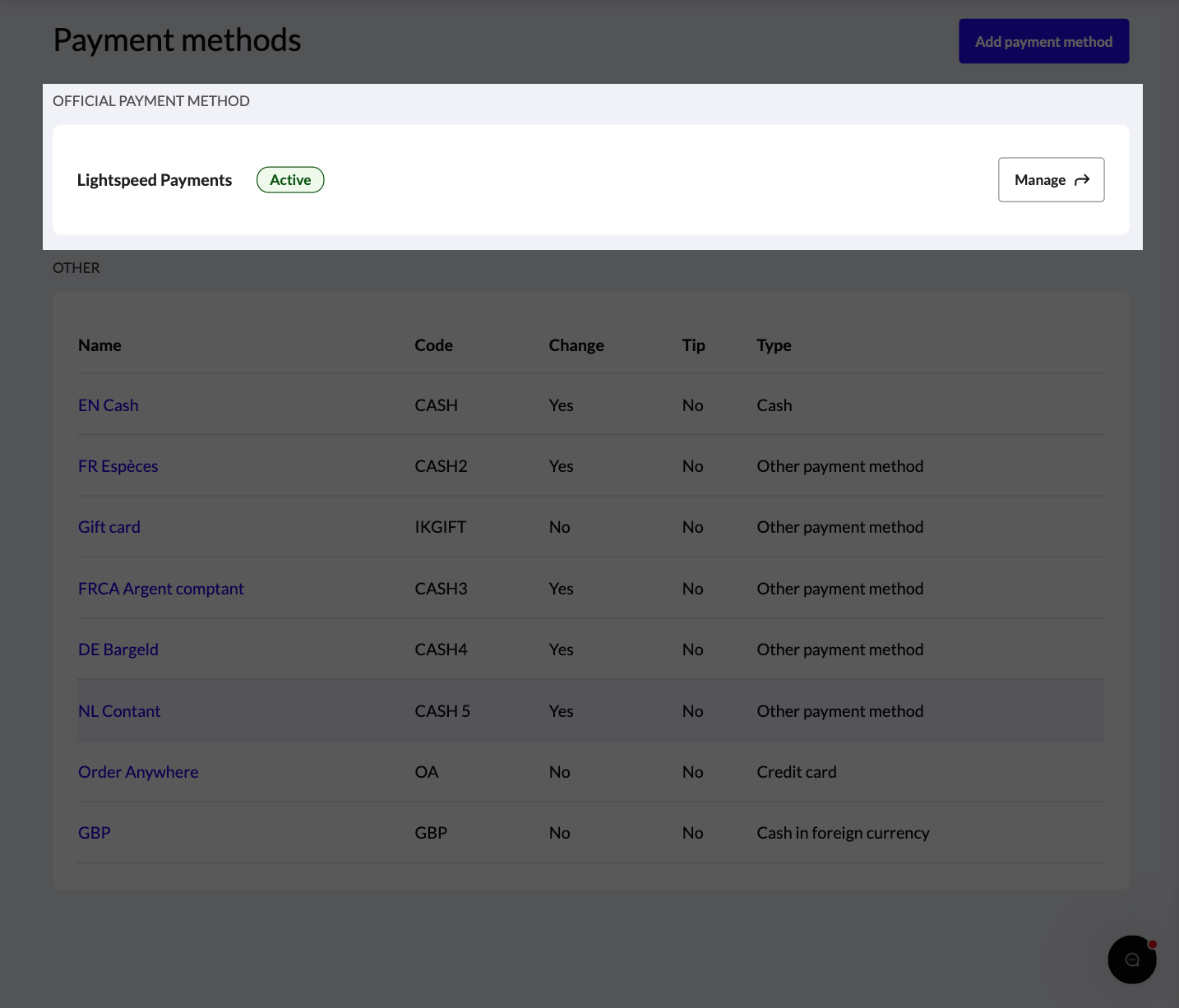This screenshot has height=1008, width=1179.
Task: Click the Credit card type cell
Action: coord(797,772)
